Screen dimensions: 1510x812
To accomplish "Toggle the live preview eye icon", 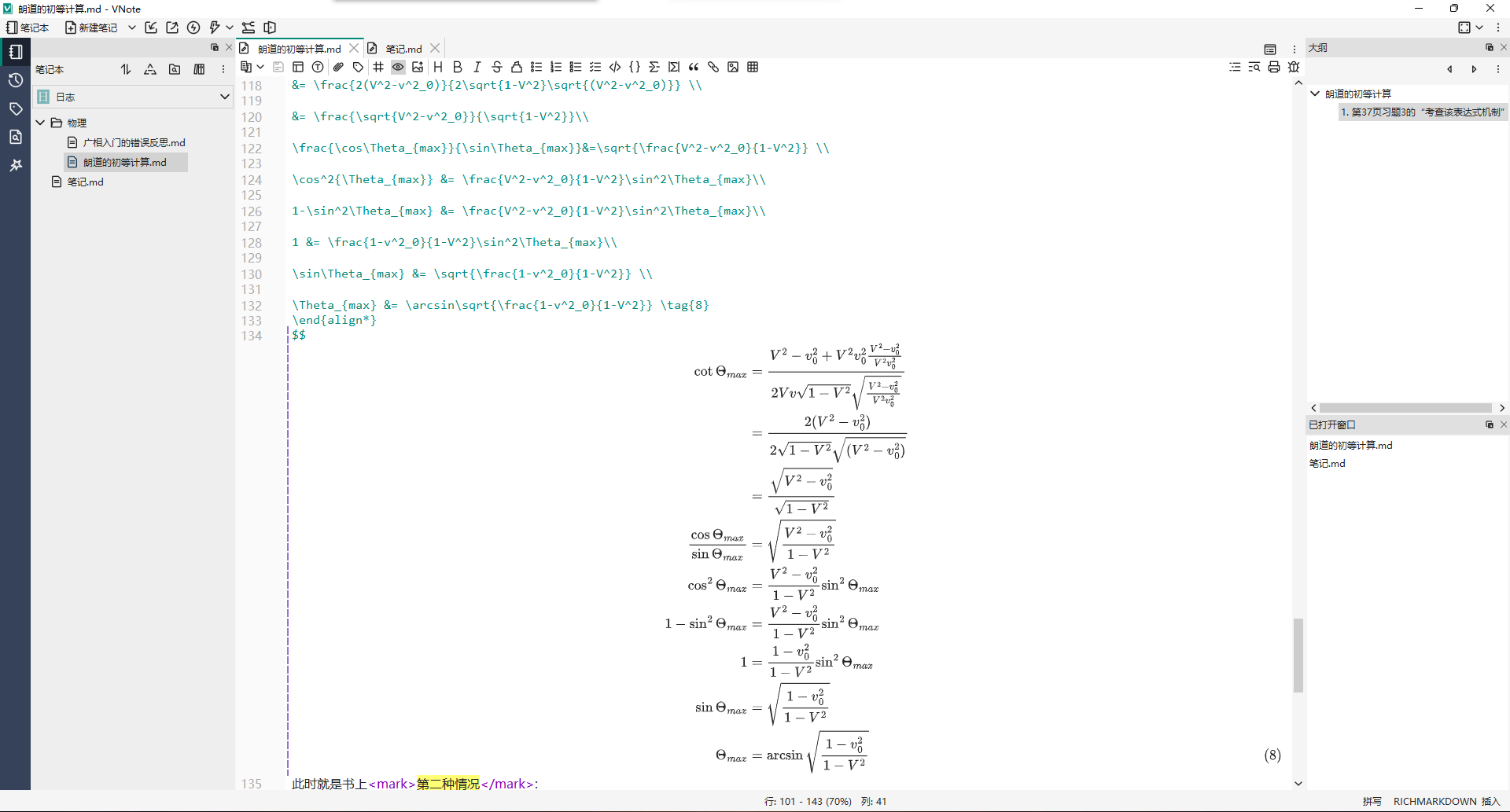I will (x=398, y=67).
